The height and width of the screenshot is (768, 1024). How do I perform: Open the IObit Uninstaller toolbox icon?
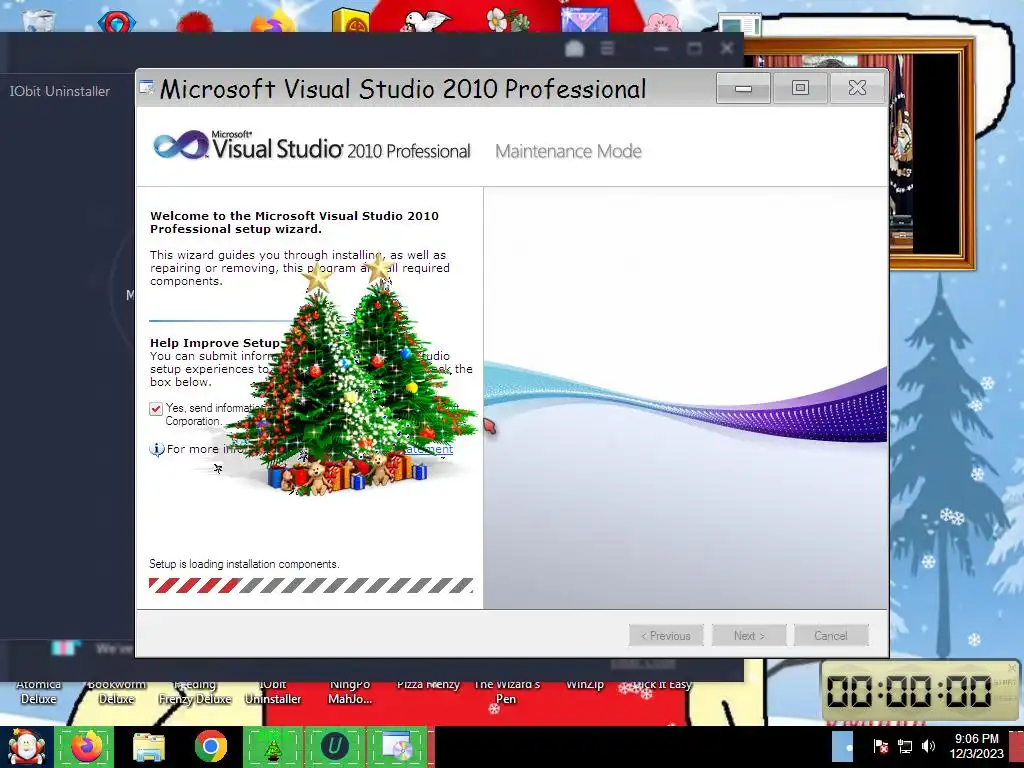click(x=574, y=48)
